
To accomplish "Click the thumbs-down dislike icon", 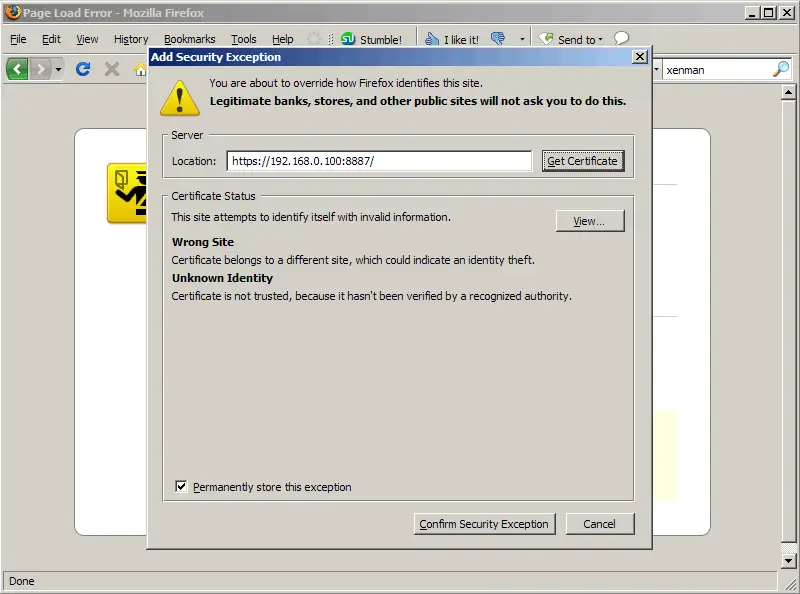I will tap(497, 38).
